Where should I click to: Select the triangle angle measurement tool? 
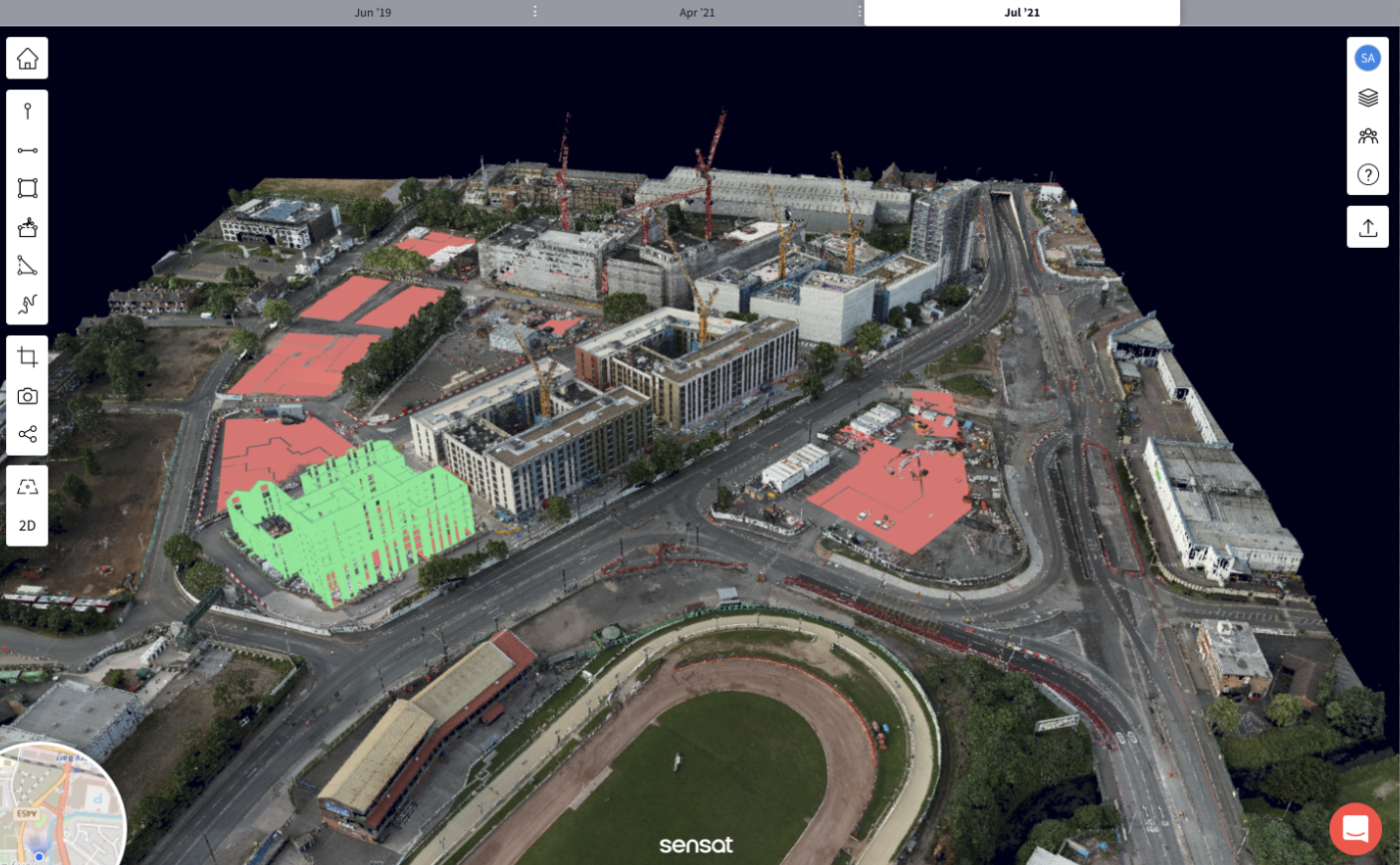point(27,266)
